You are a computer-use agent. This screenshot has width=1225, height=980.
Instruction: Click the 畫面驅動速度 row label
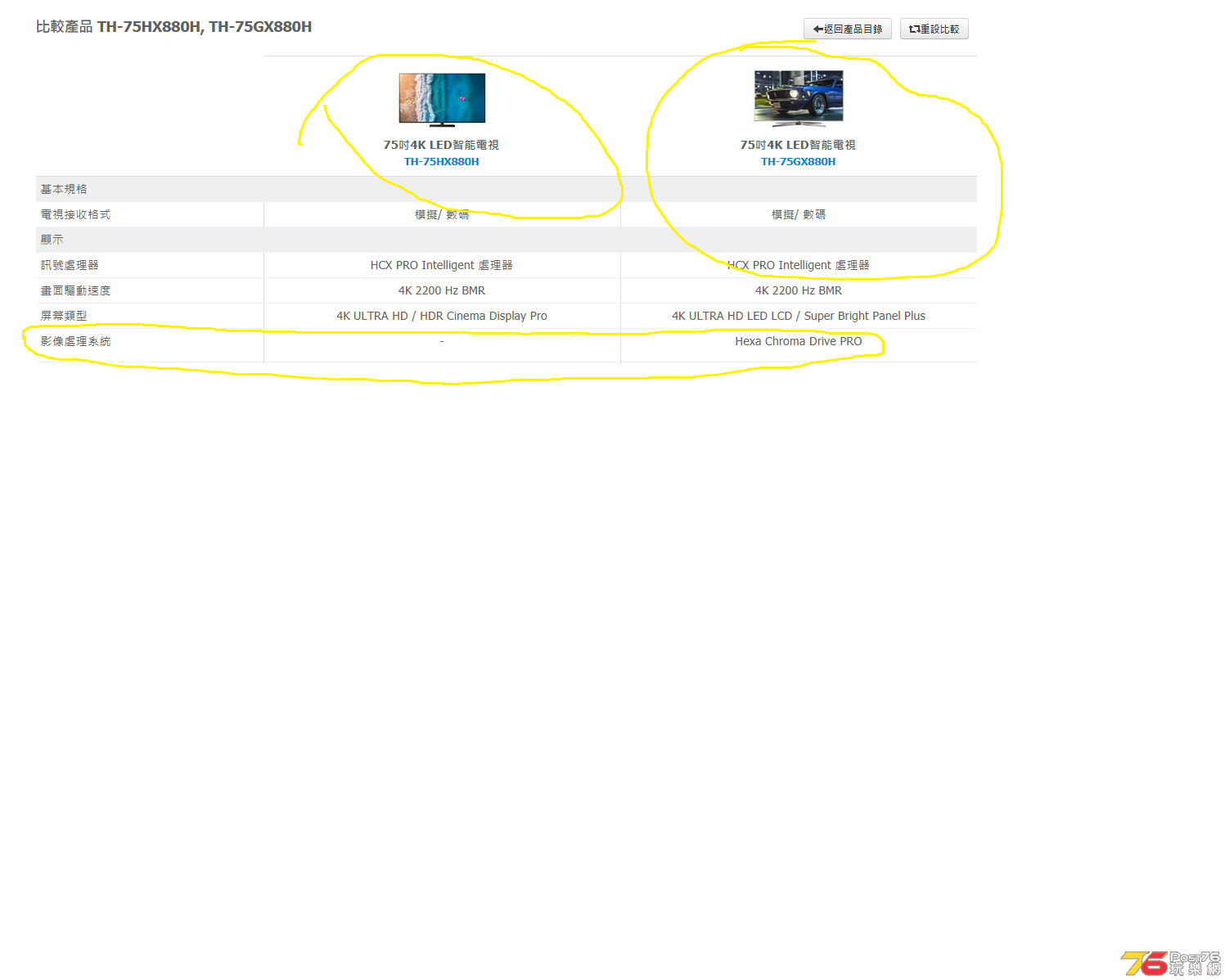pos(75,290)
